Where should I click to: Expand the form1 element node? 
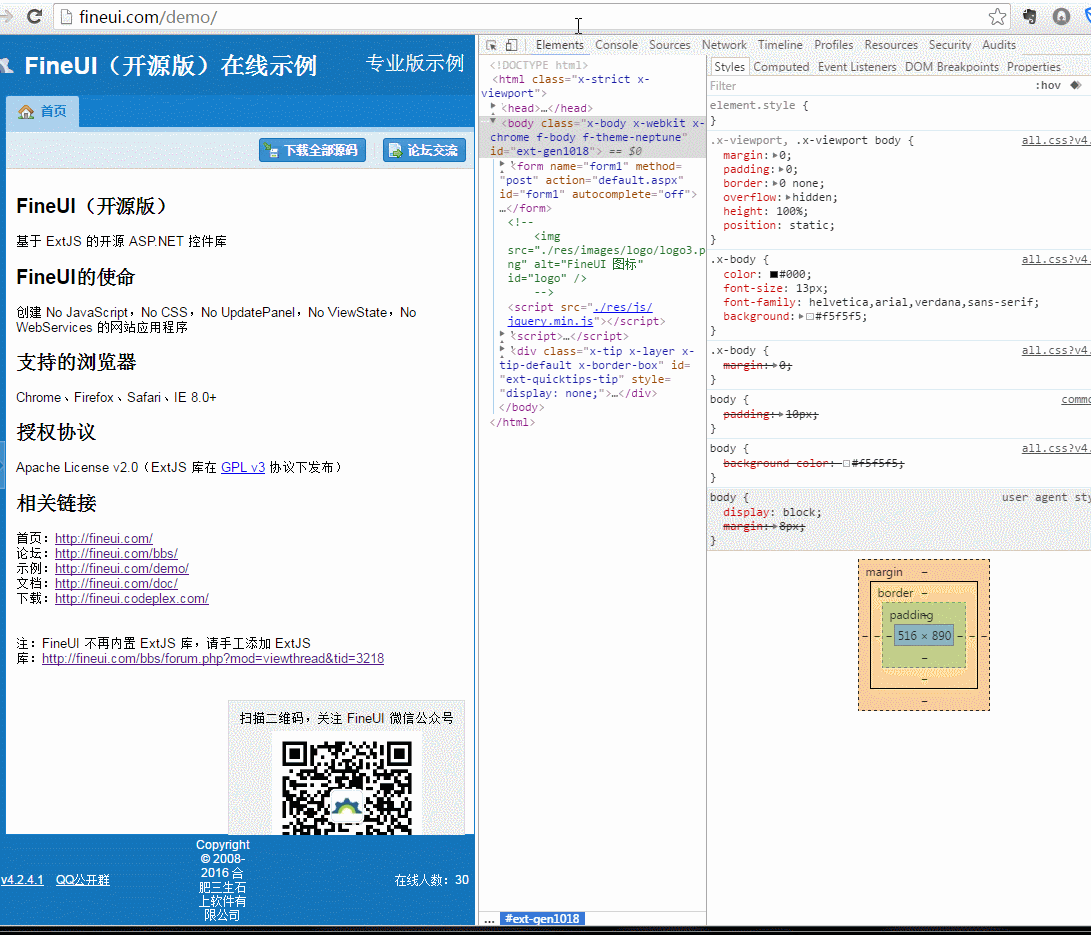click(502, 165)
